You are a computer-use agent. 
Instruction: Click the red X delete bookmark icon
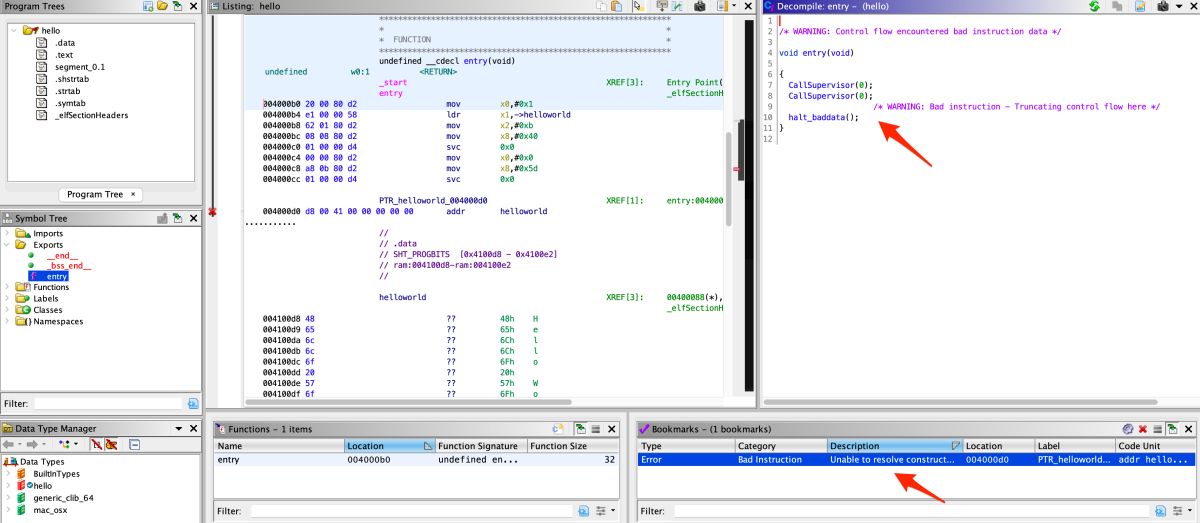(1142, 428)
